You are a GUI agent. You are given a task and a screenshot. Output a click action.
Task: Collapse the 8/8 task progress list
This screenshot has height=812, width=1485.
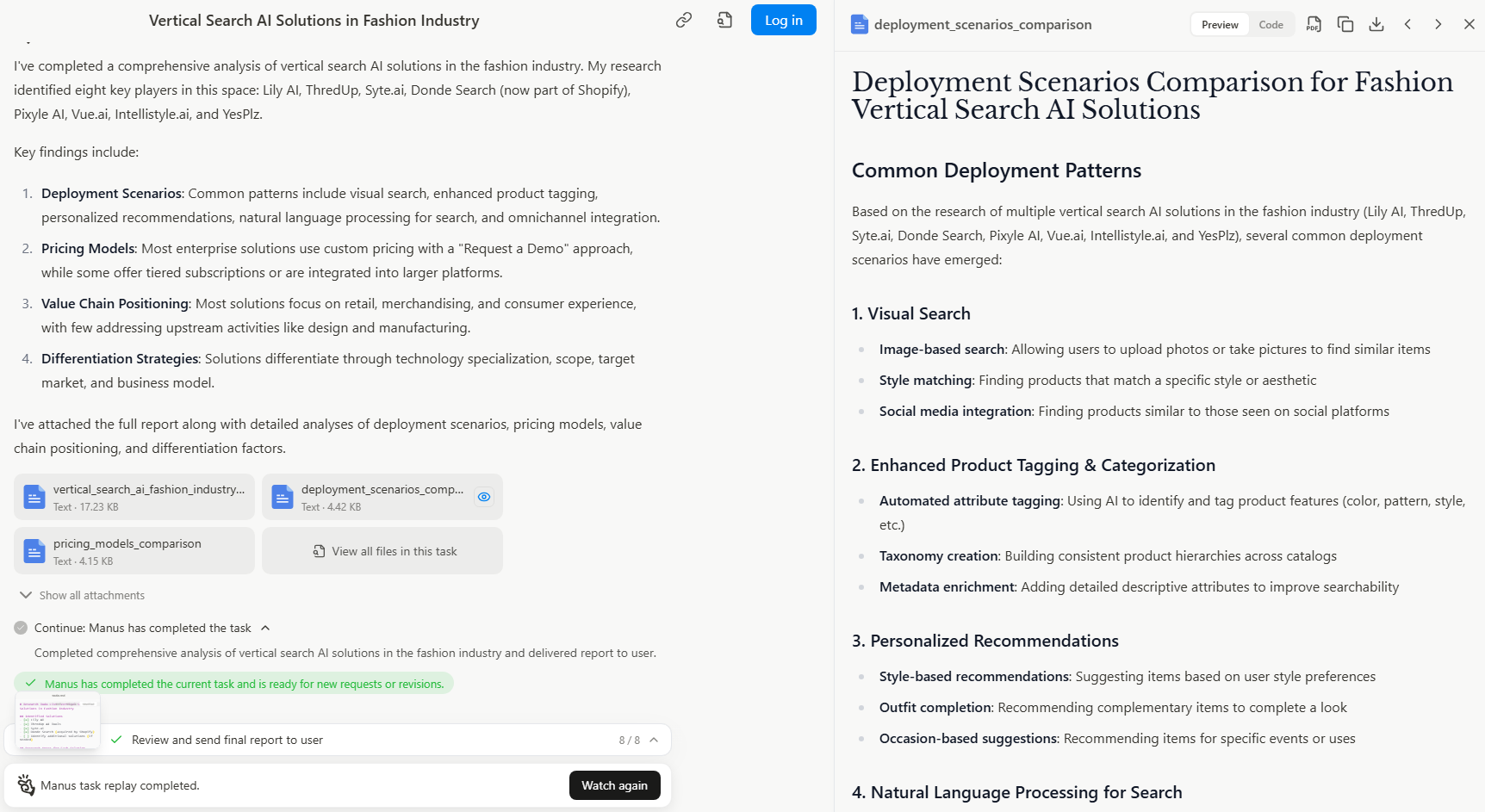coord(654,740)
